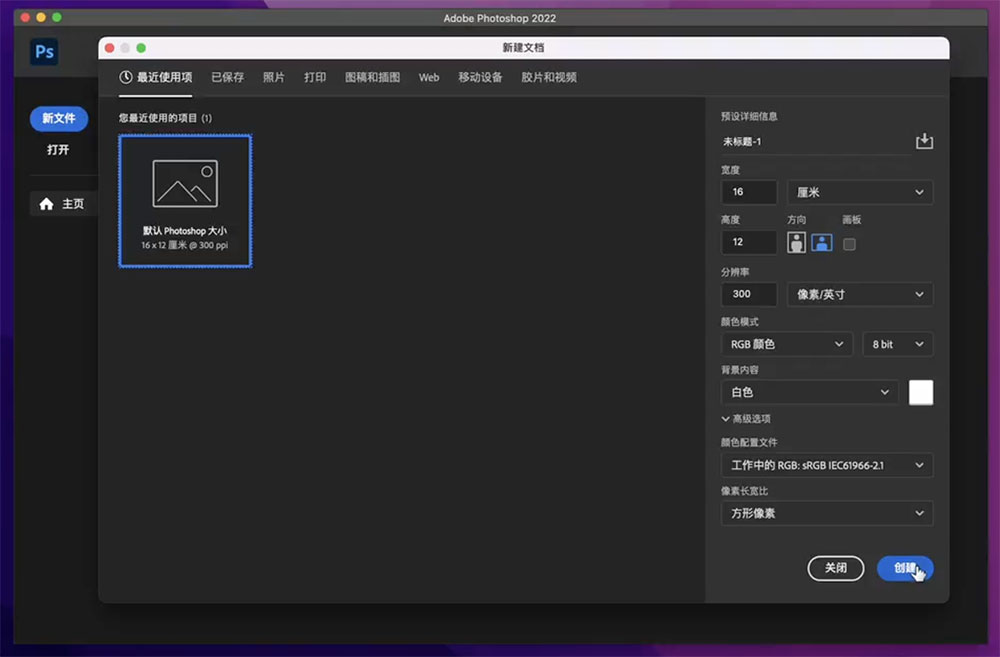The width and height of the screenshot is (1000, 657).
Task: Close the 新建文档 dialog with red button
Action: (110, 48)
